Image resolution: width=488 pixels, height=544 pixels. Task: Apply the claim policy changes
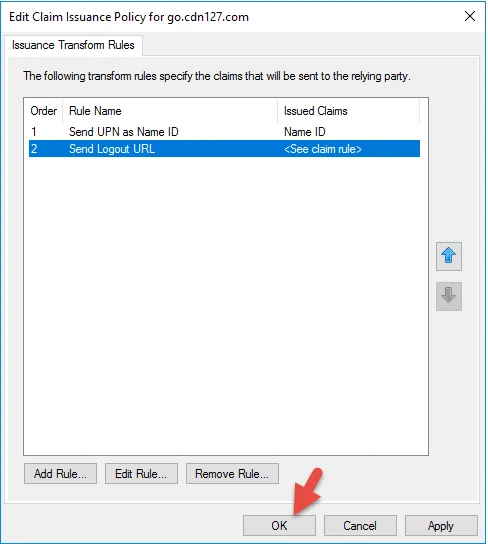(441, 525)
